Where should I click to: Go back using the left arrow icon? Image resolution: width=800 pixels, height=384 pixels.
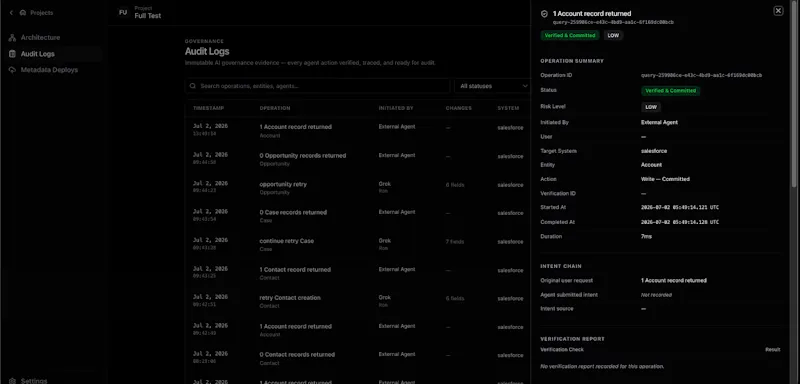[11, 13]
